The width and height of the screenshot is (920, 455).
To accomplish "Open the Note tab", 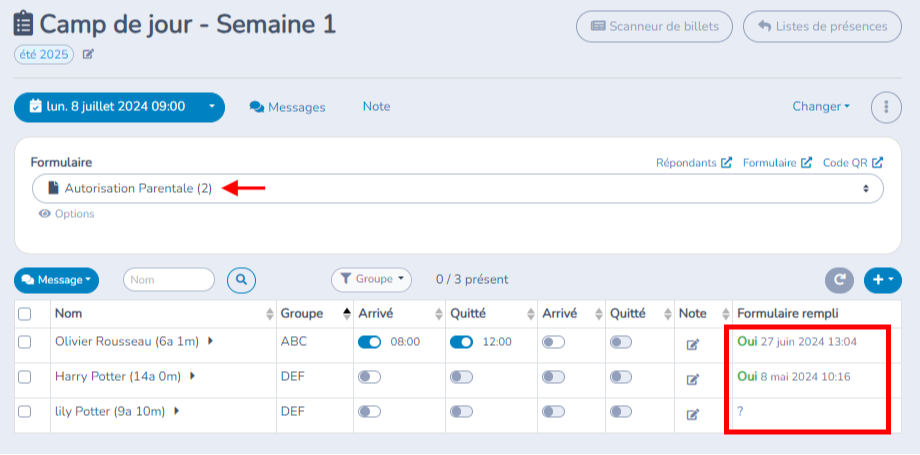I will [x=377, y=107].
